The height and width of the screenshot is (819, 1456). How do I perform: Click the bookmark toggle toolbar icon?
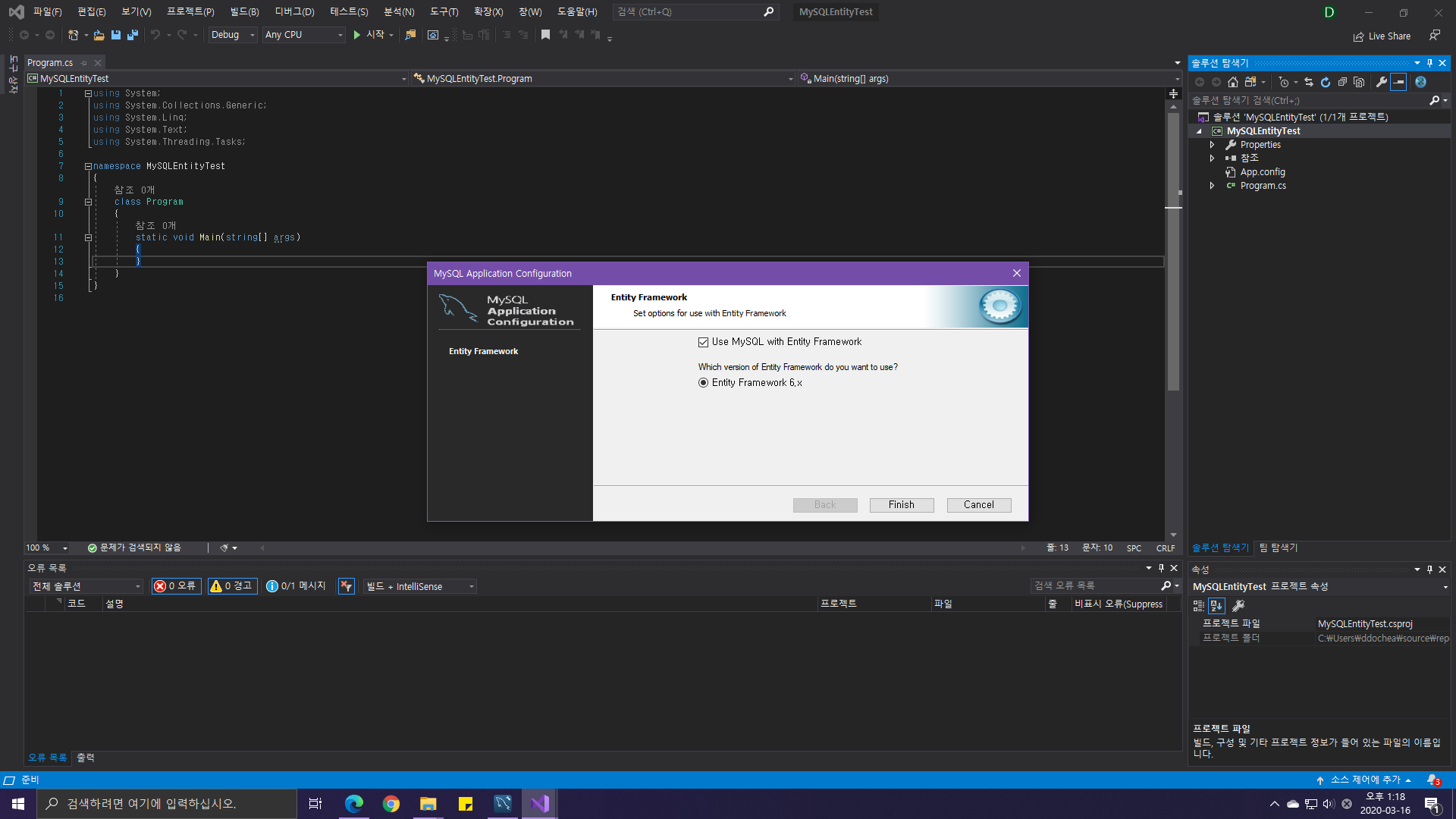[545, 35]
